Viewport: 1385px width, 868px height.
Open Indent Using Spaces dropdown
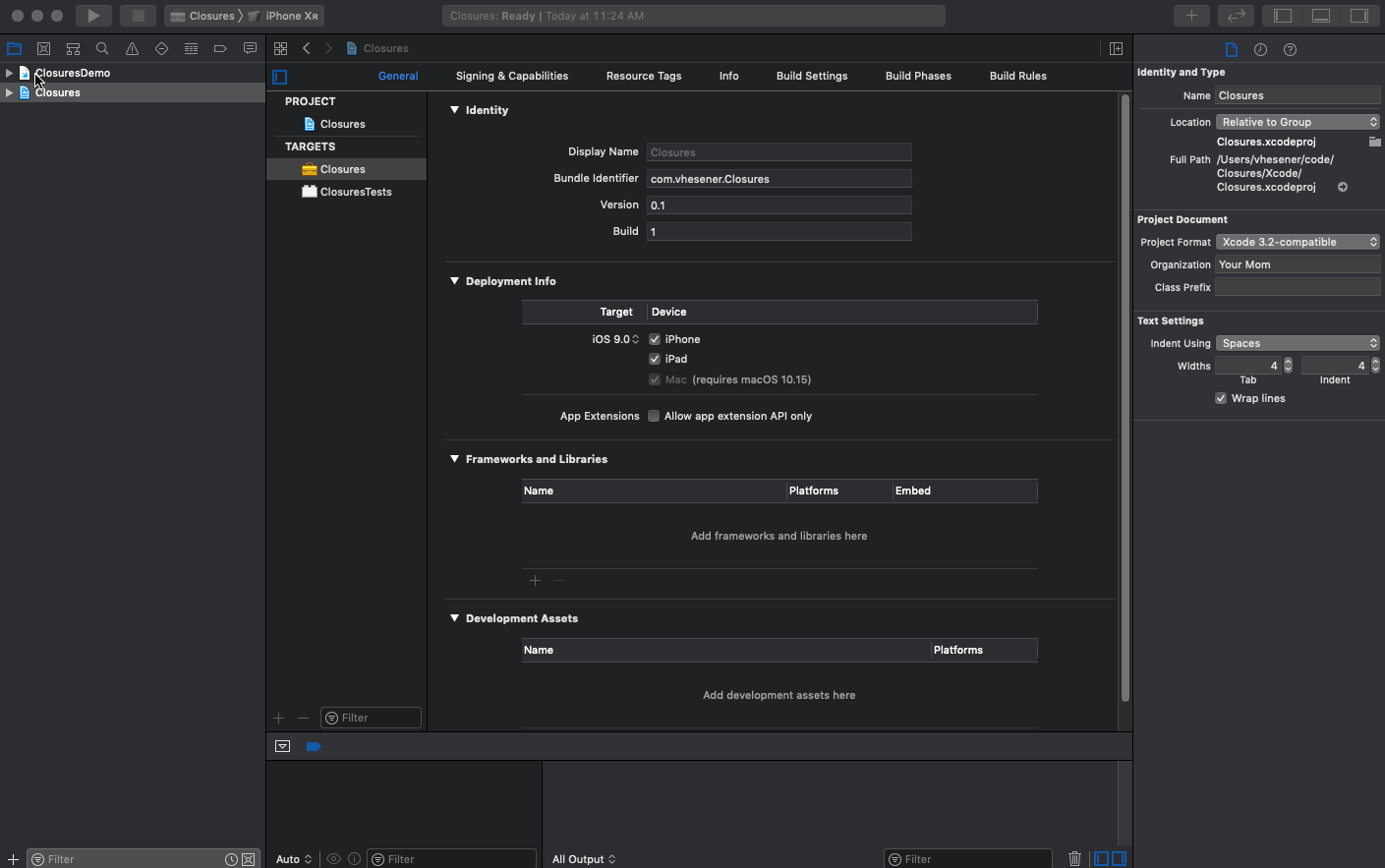(1298, 343)
